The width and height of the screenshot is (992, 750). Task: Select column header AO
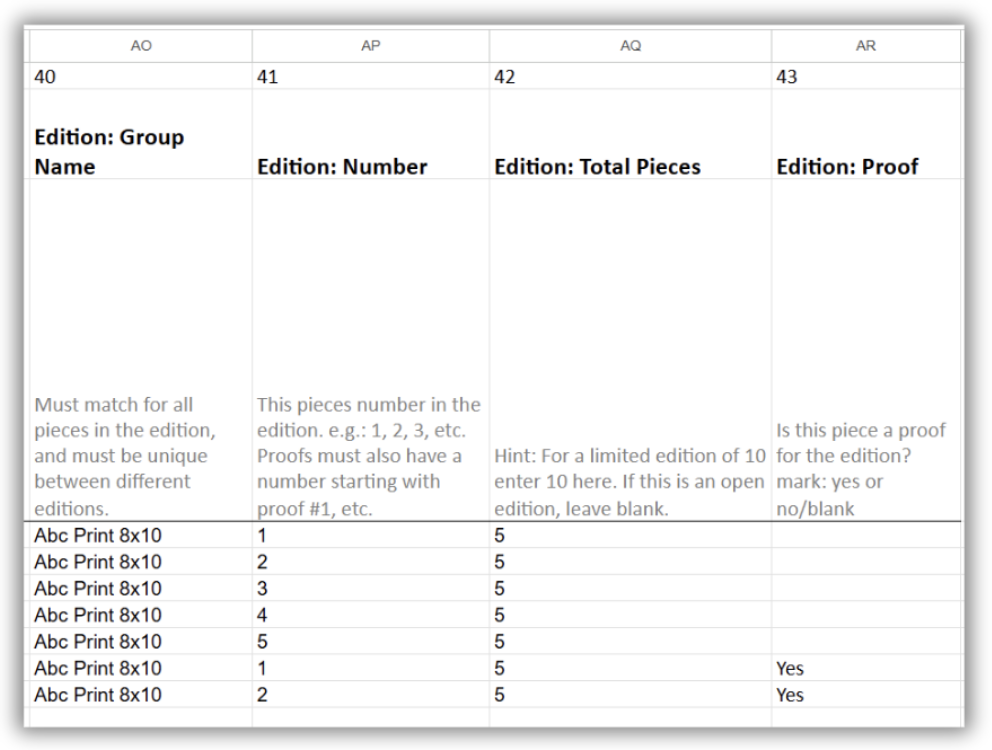point(140,46)
